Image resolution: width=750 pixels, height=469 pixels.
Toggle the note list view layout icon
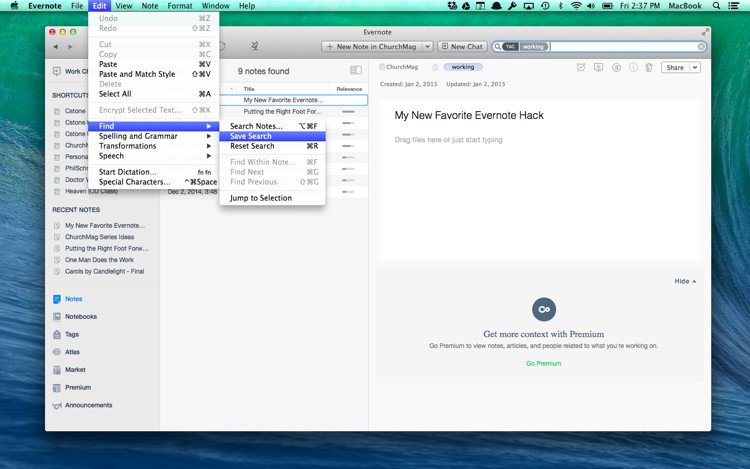(356, 70)
